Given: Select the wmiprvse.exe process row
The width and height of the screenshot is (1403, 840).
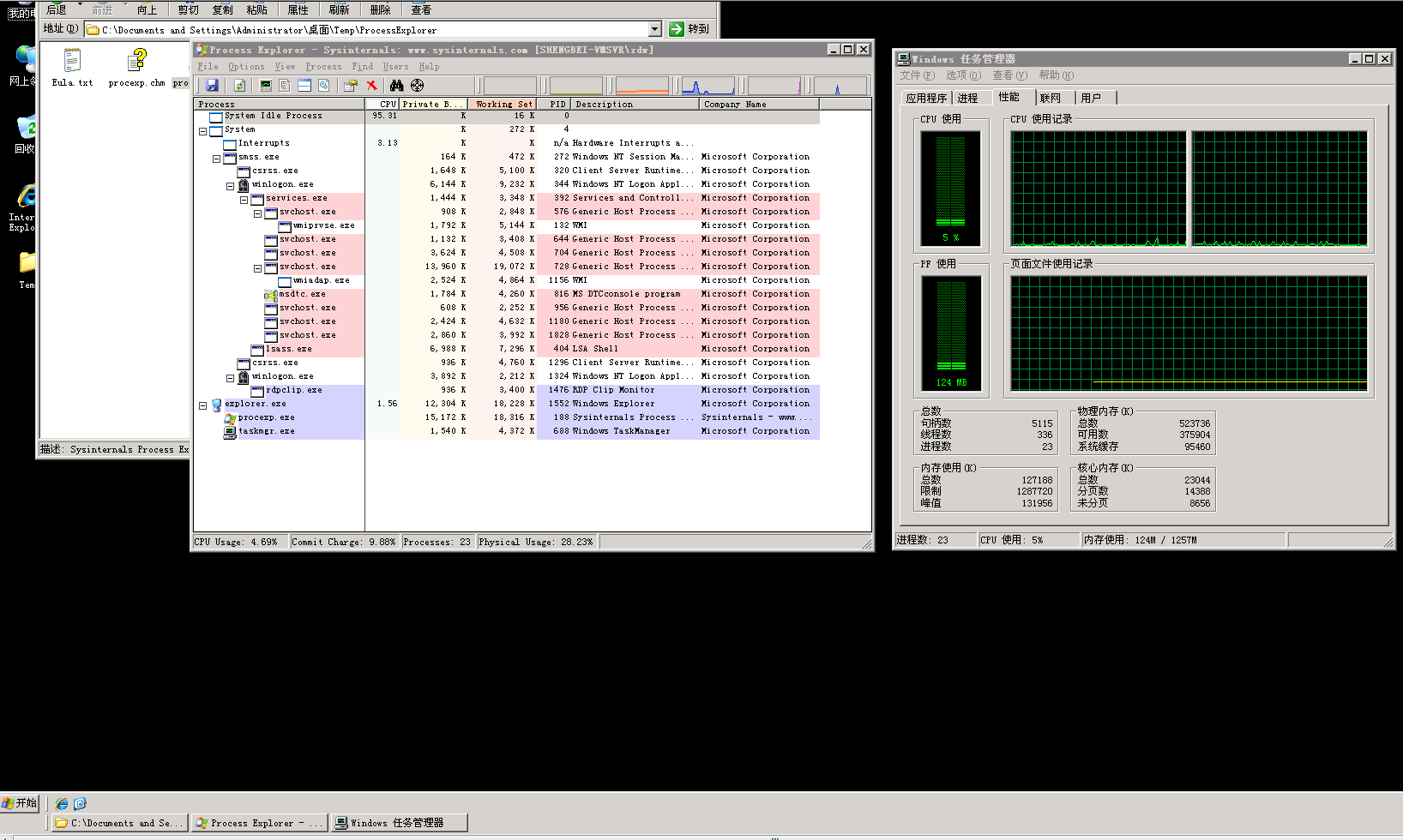Looking at the screenshot, I should pos(506,225).
